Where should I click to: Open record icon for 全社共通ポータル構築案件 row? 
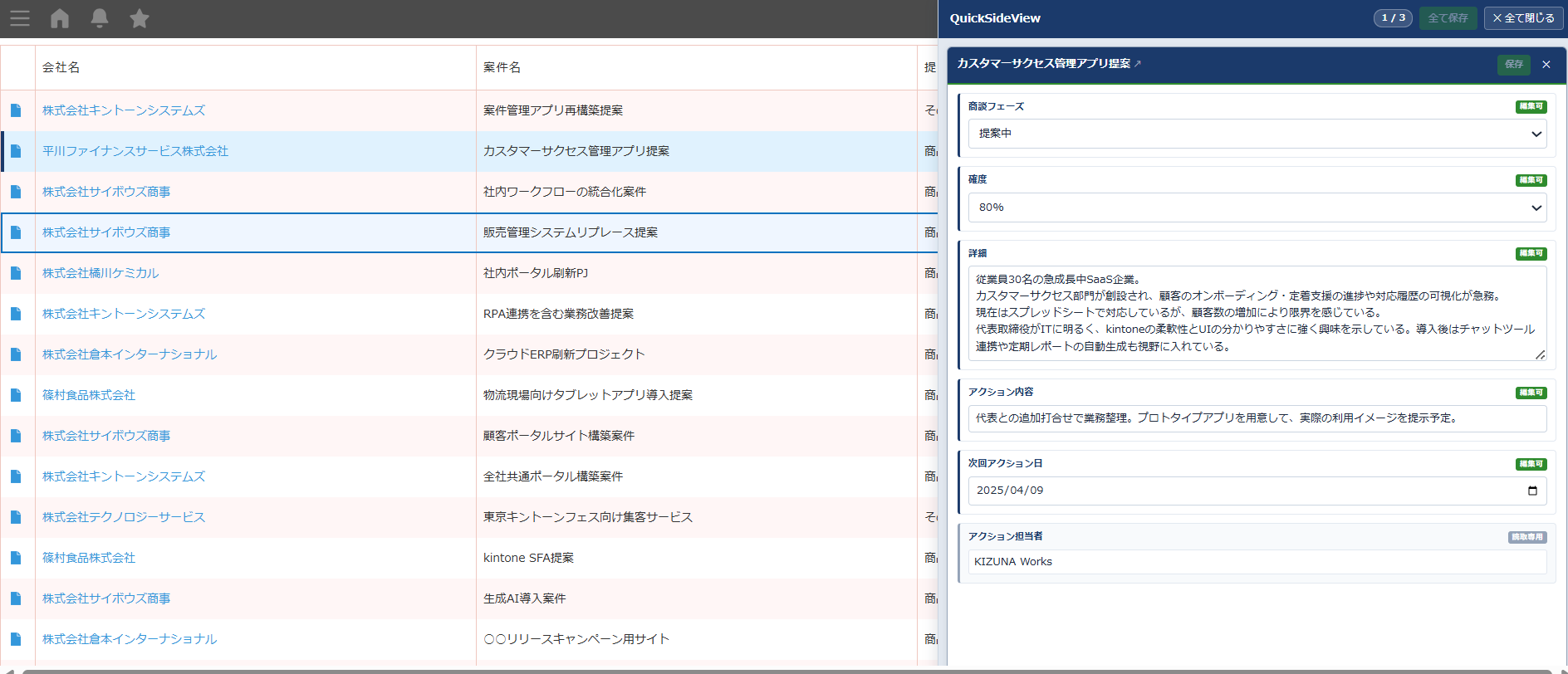click(16, 476)
